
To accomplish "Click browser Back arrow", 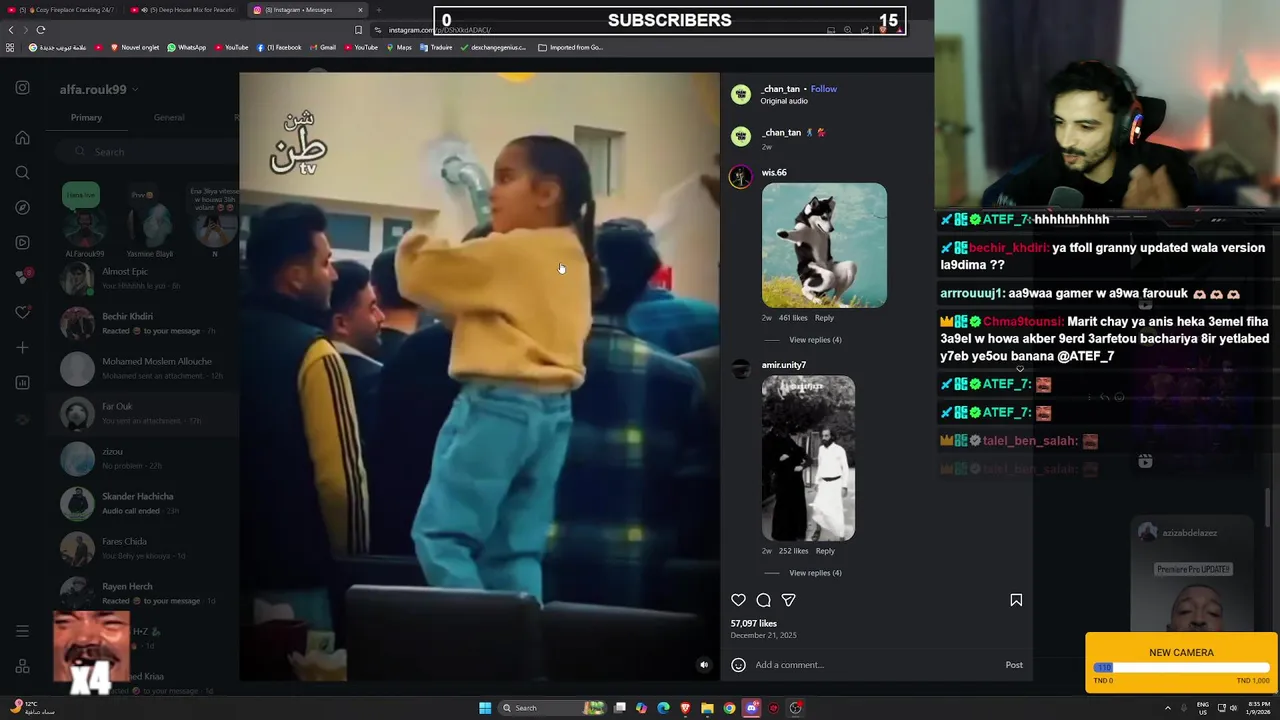I will (11, 30).
